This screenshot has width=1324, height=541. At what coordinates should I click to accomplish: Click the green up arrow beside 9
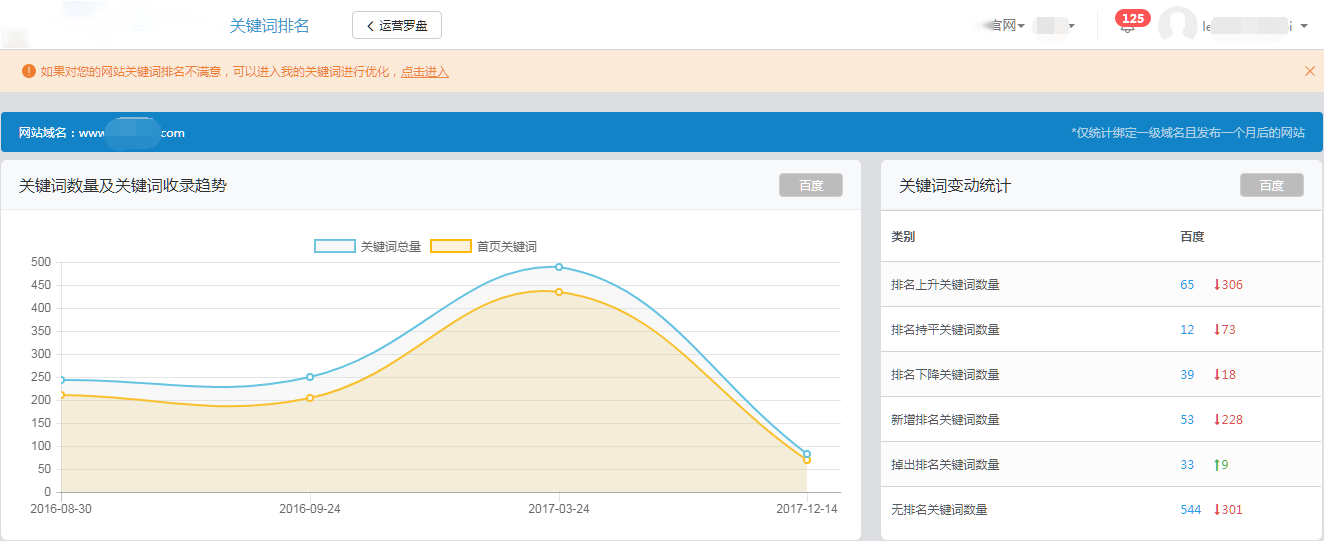pos(1217,465)
